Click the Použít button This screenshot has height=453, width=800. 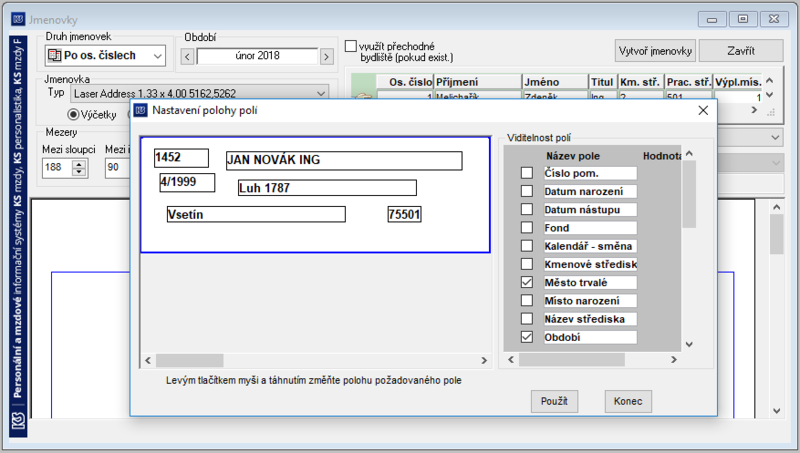pyautogui.click(x=554, y=401)
